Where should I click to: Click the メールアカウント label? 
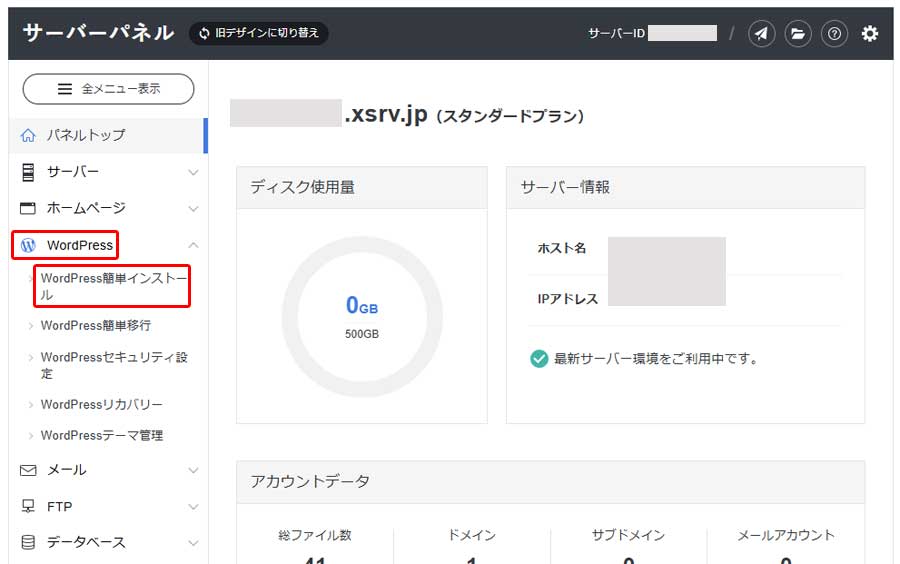point(786,535)
